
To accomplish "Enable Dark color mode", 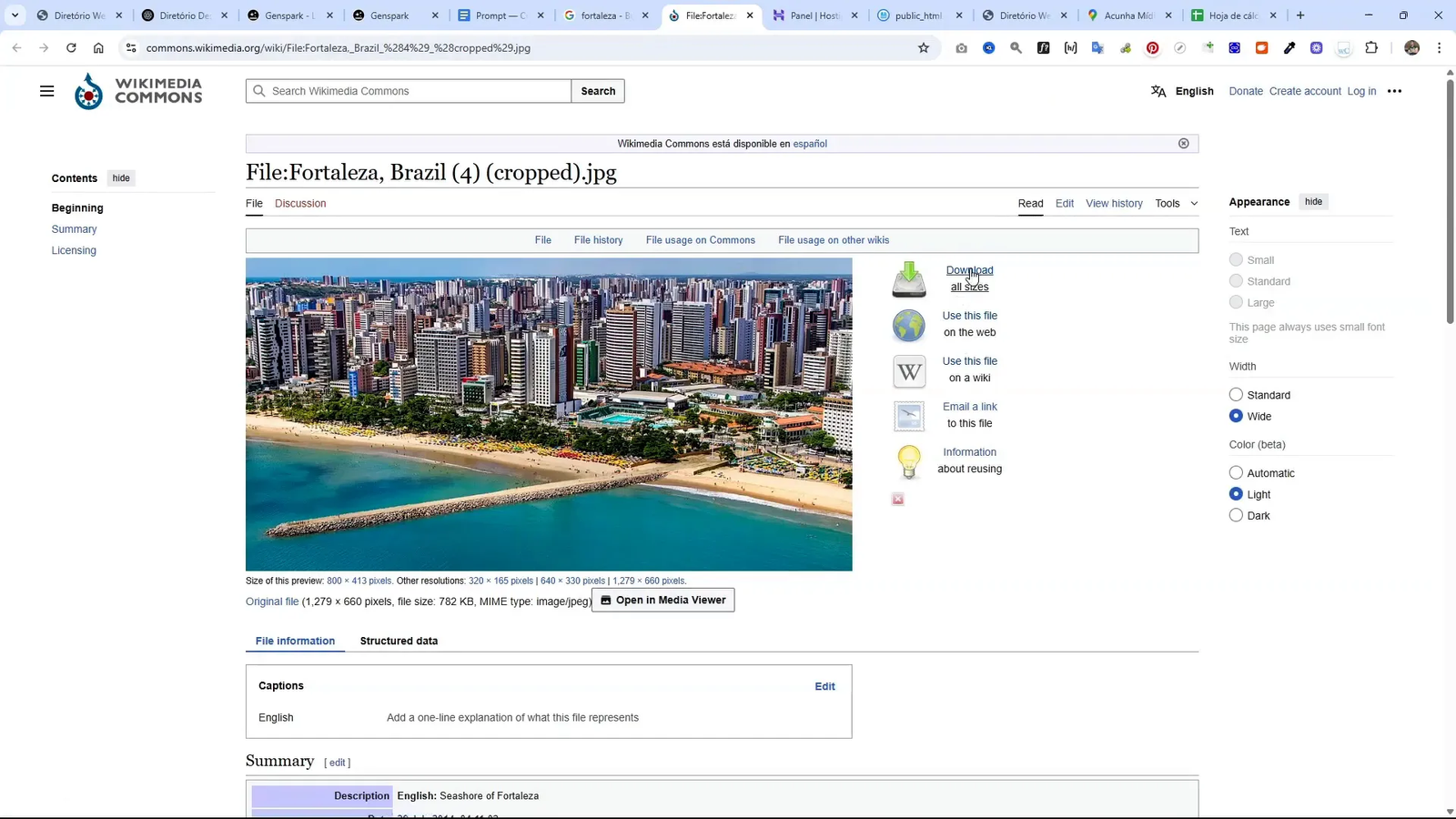I will click(1236, 514).
